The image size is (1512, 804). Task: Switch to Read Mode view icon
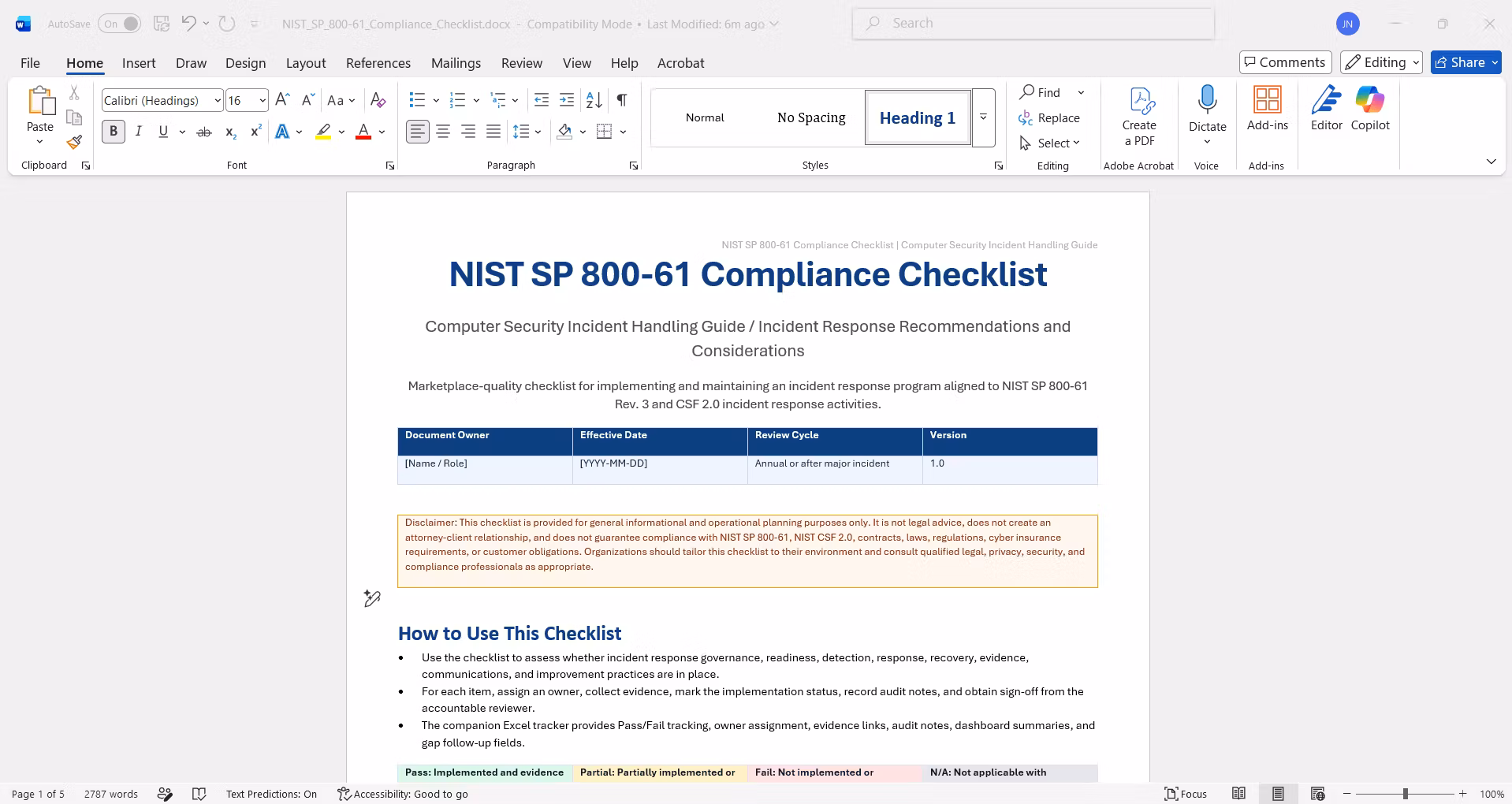(x=1239, y=794)
